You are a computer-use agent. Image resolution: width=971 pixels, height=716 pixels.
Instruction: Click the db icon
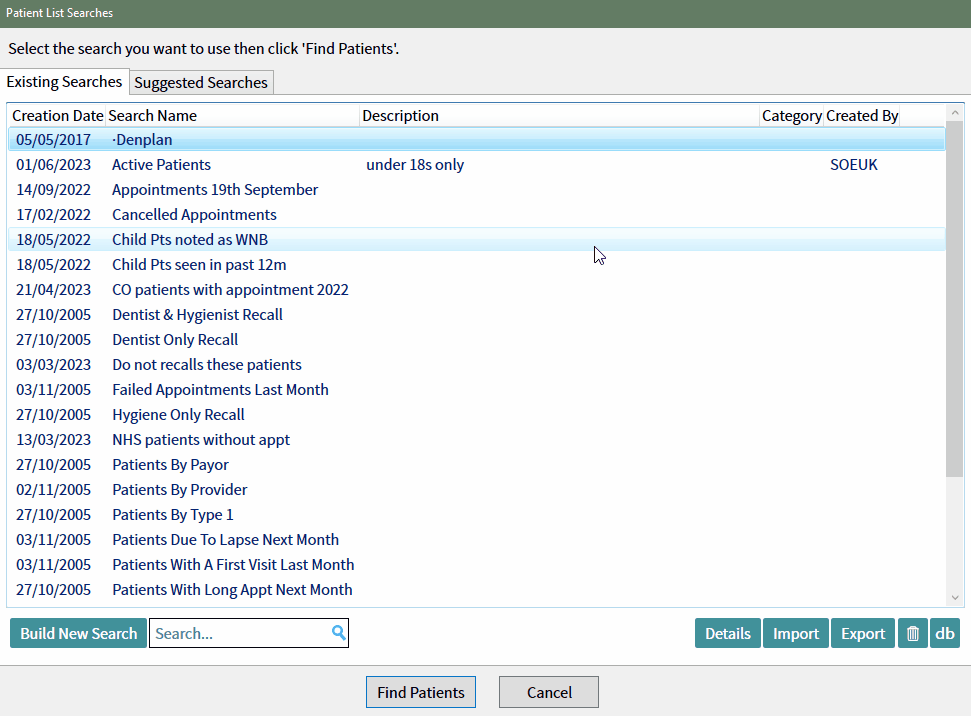(x=945, y=633)
